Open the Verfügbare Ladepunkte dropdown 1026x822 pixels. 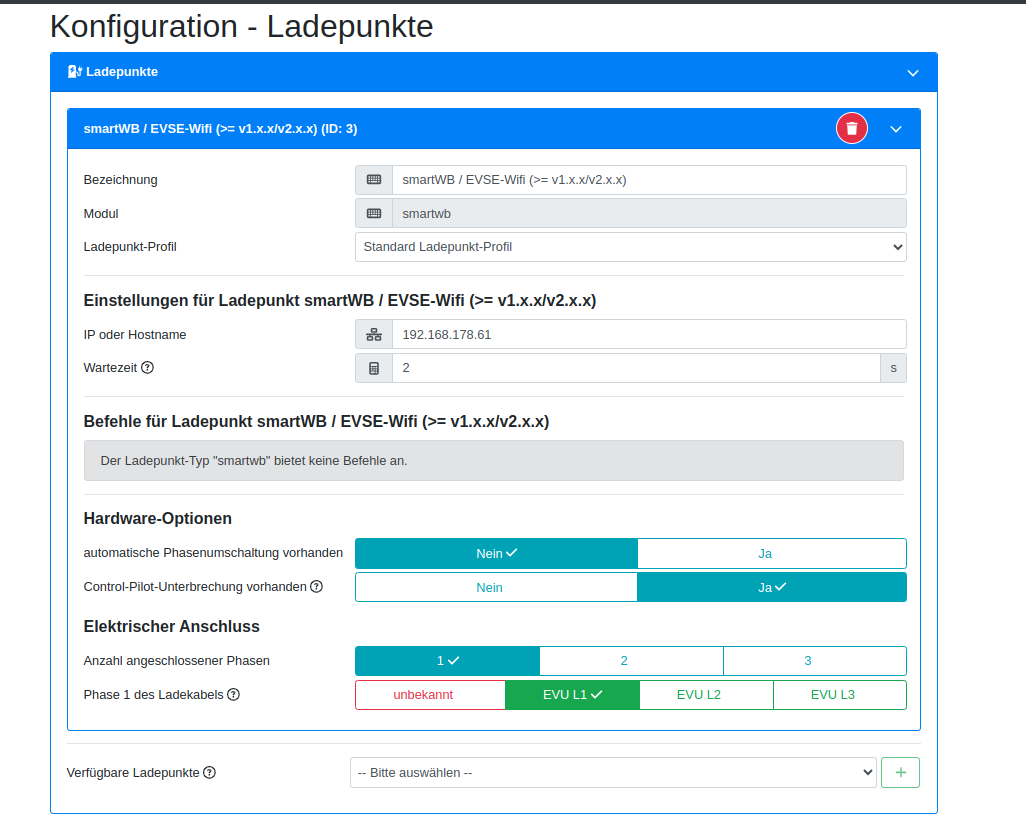pyautogui.click(x=613, y=772)
